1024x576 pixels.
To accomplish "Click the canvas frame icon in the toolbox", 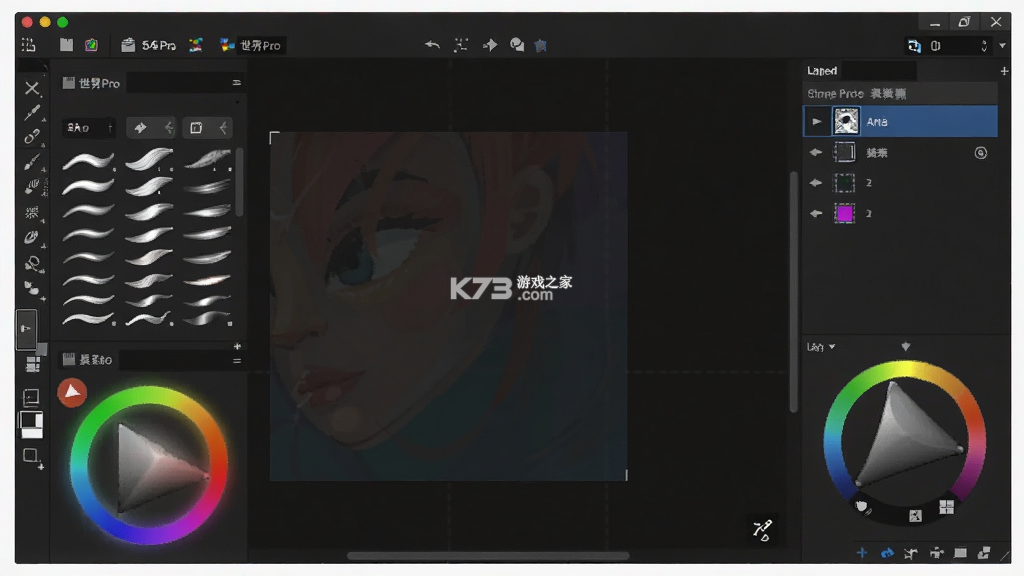I will tap(31, 397).
